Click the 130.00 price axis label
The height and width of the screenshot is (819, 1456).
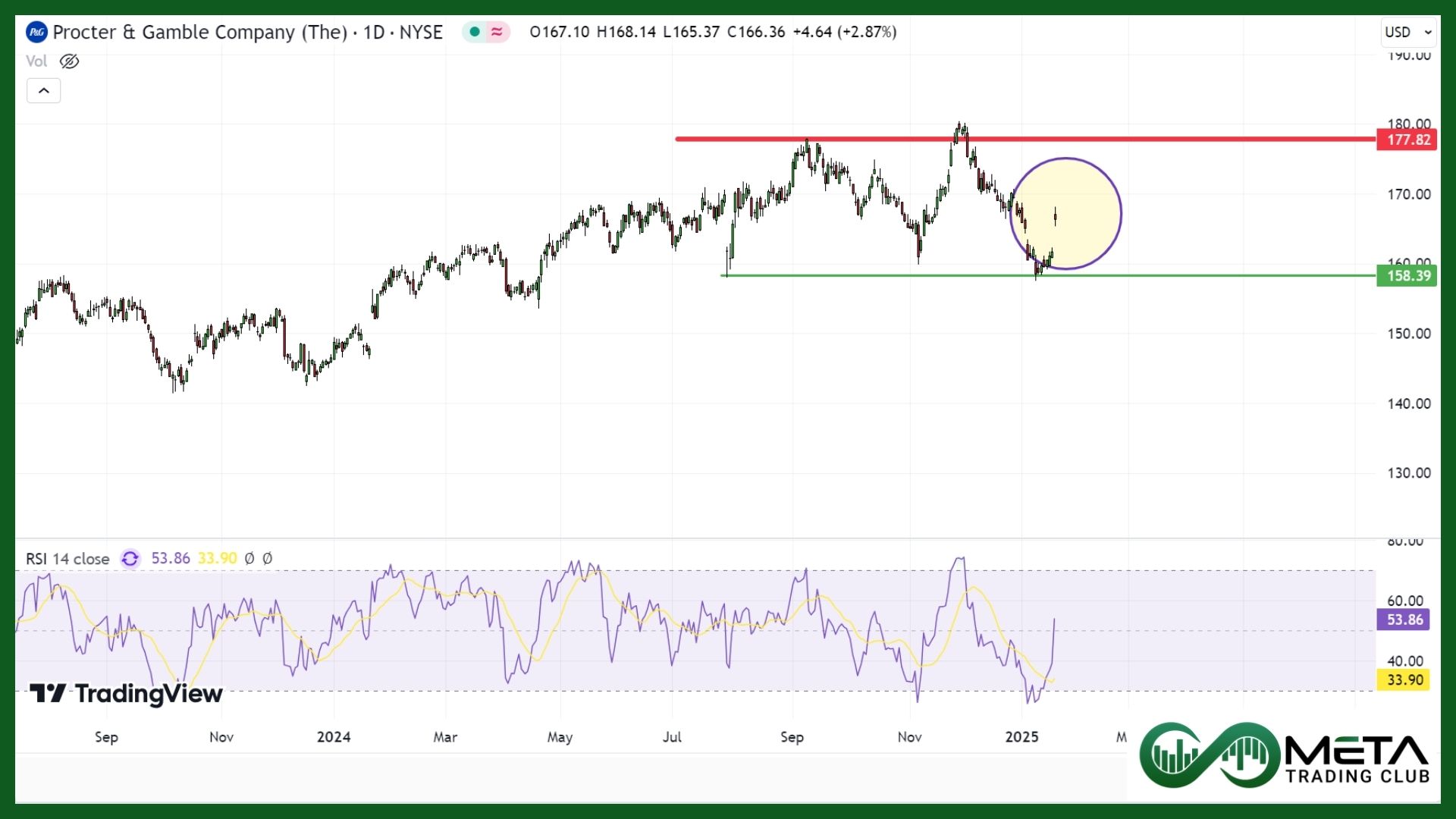pyautogui.click(x=1409, y=473)
